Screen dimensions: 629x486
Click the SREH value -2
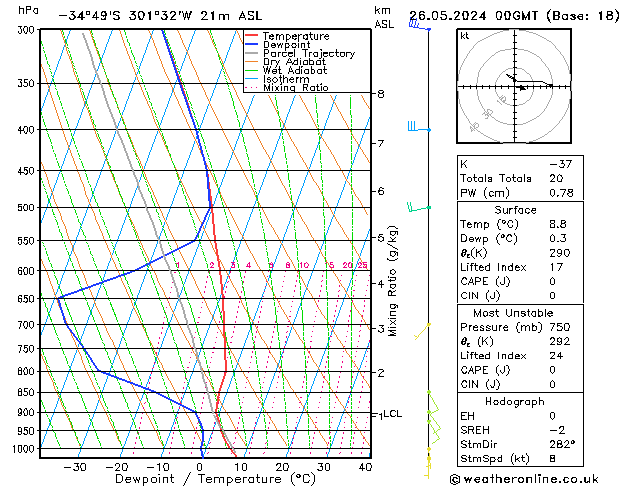557,430
